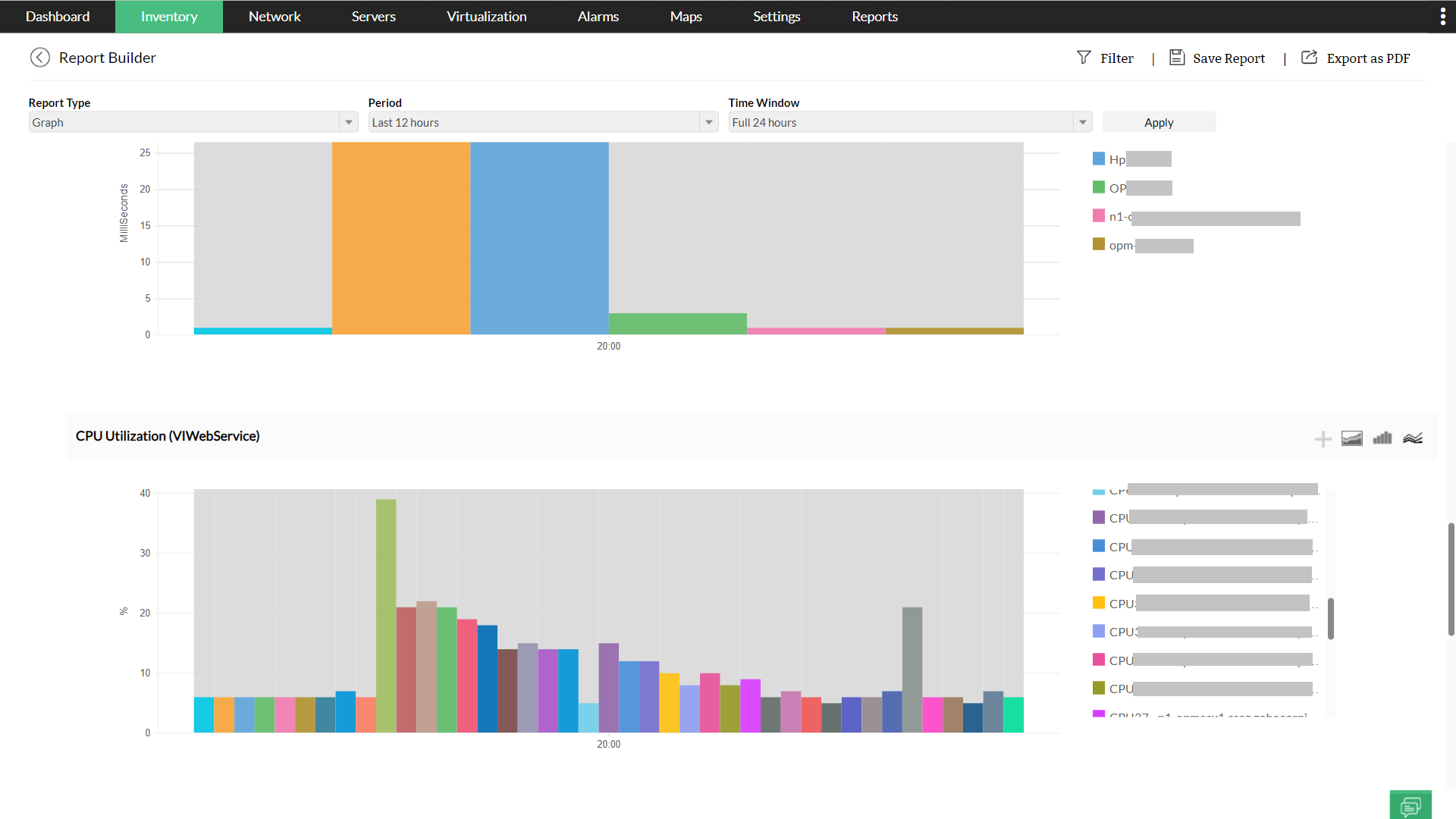Go back using the Report Builder arrow

[x=39, y=58]
